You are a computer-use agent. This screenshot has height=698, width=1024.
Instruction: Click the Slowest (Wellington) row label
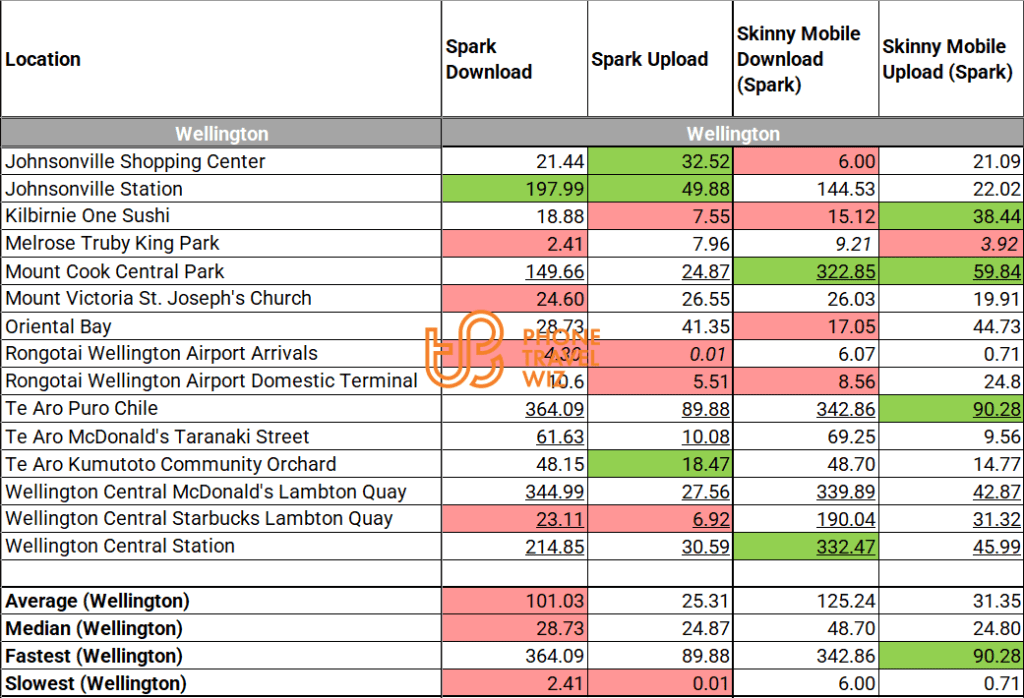point(96,684)
